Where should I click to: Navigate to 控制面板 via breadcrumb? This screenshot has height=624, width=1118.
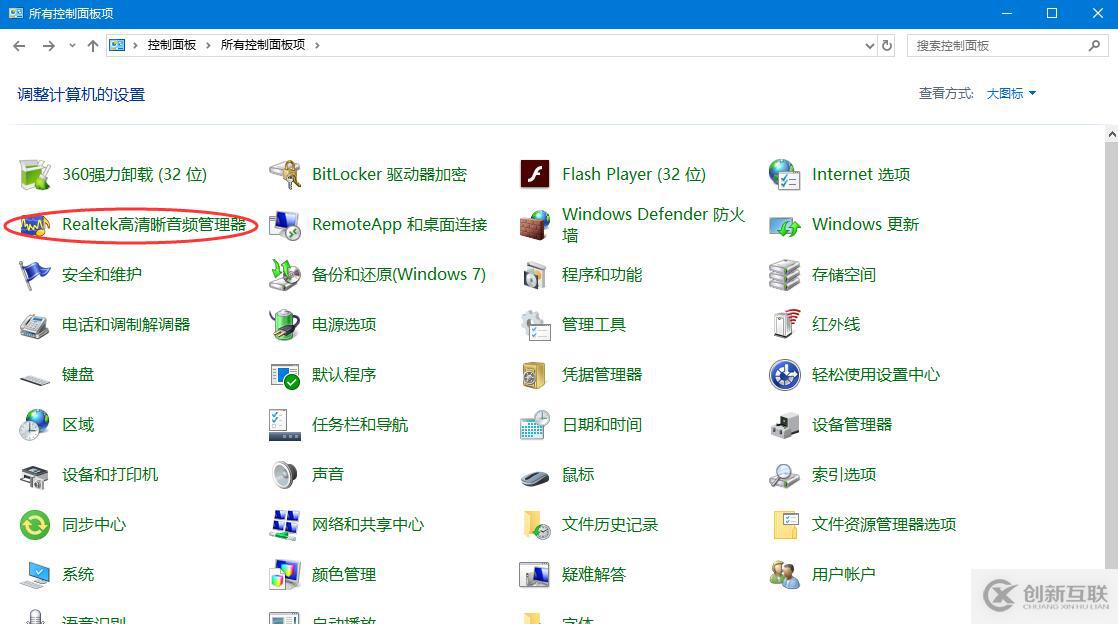tap(173, 45)
